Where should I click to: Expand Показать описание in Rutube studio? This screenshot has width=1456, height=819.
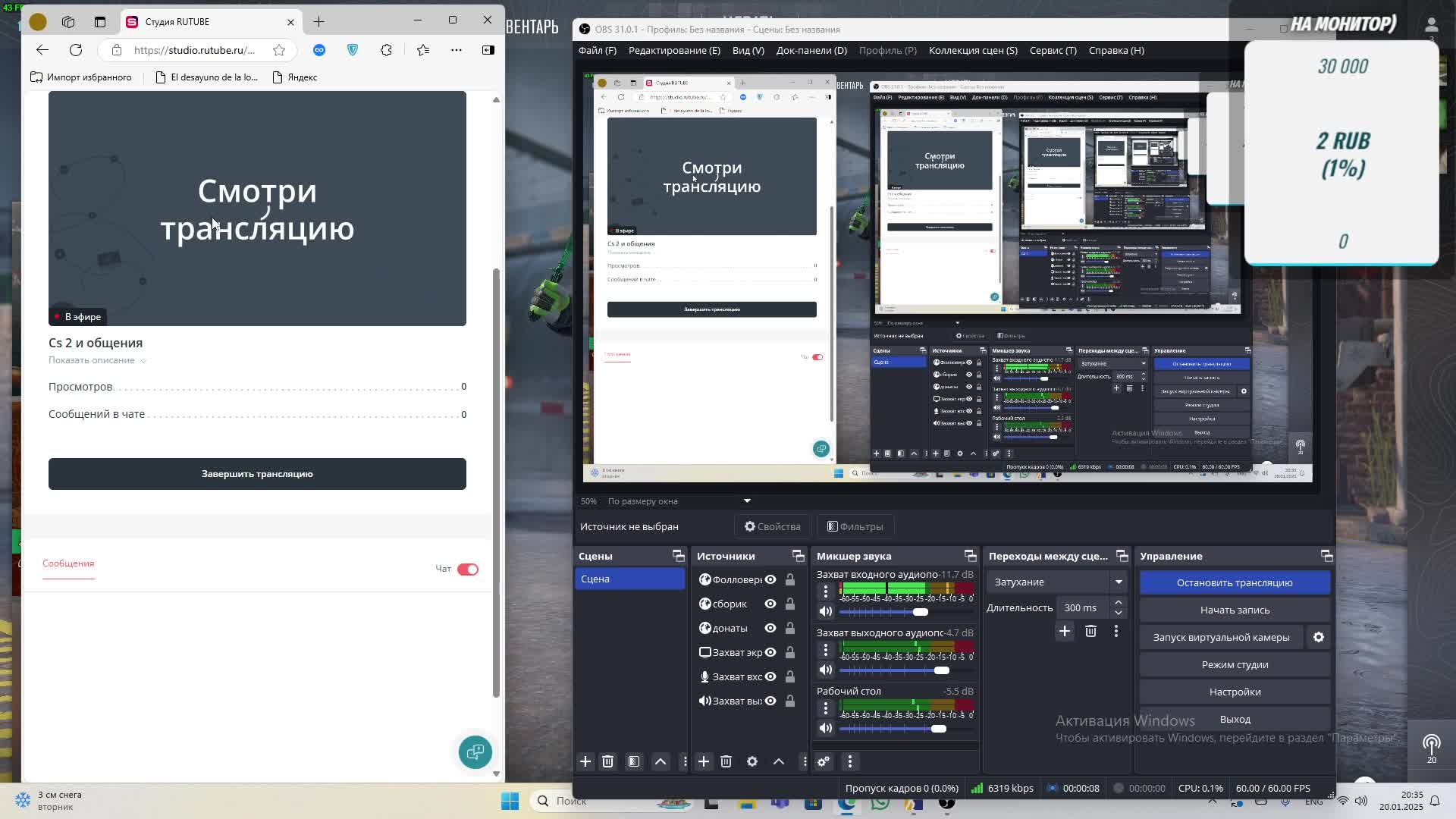coord(97,360)
